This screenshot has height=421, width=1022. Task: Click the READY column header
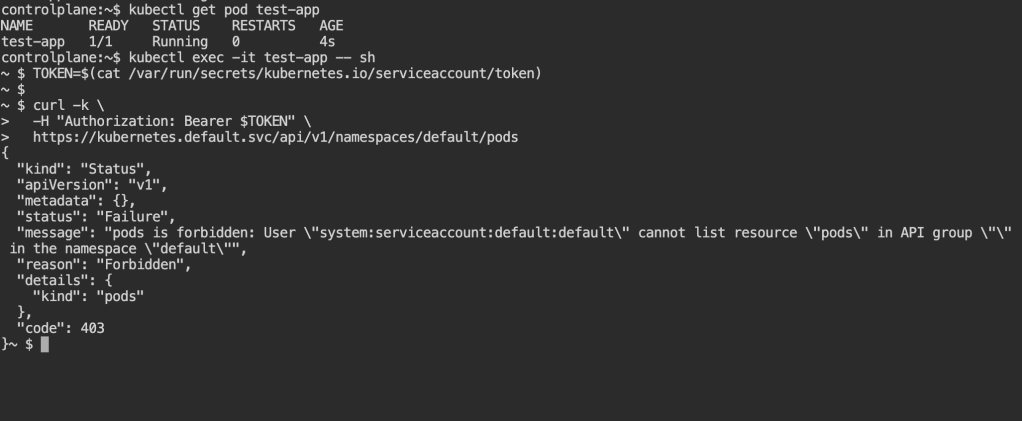[108, 26]
